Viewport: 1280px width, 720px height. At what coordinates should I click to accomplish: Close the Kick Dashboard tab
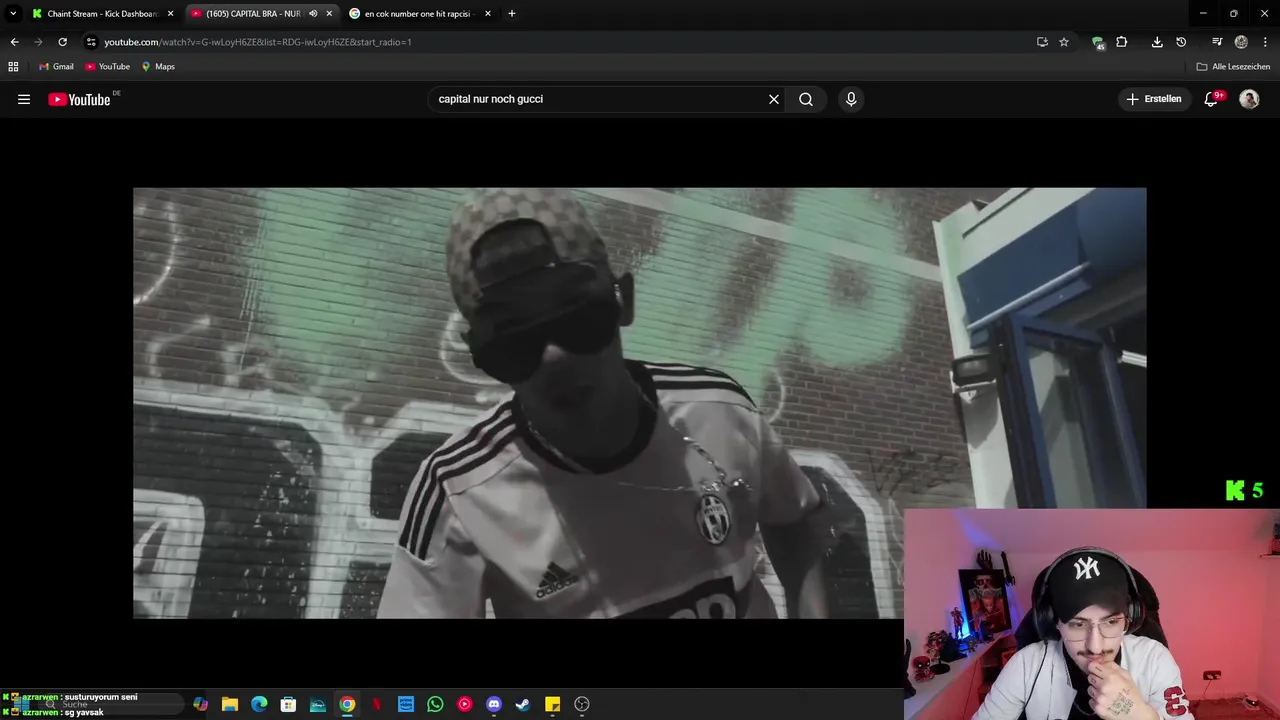pyautogui.click(x=170, y=14)
